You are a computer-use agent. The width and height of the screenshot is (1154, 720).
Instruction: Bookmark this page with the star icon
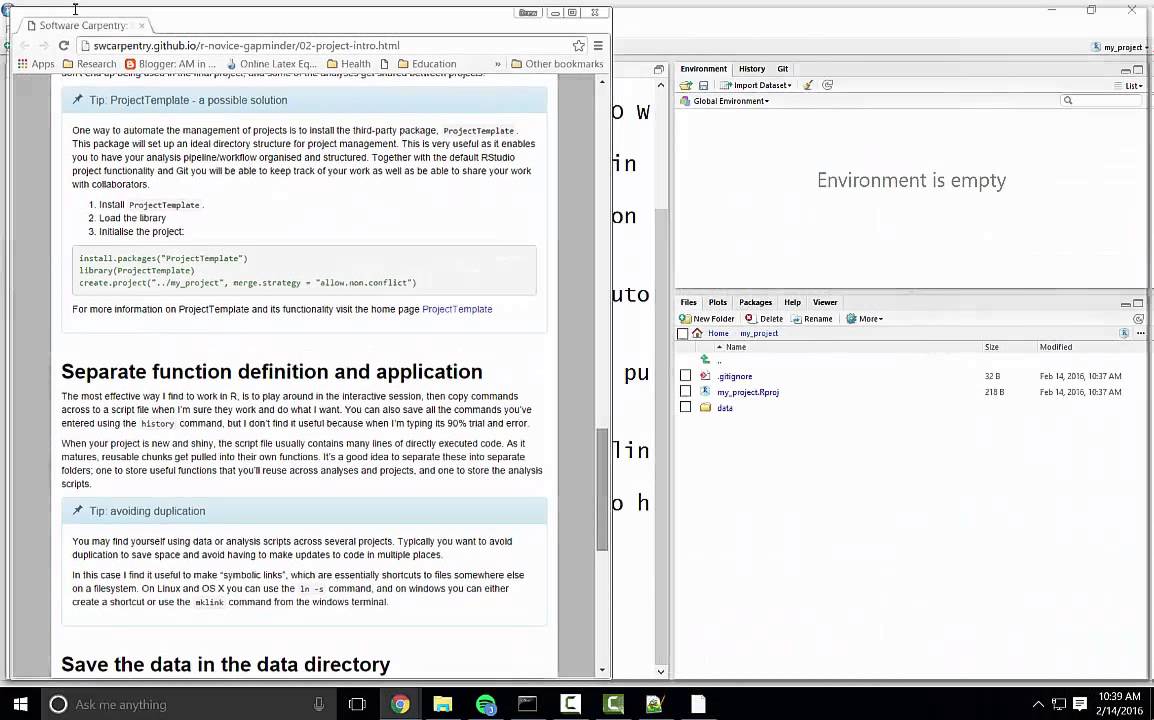click(578, 46)
